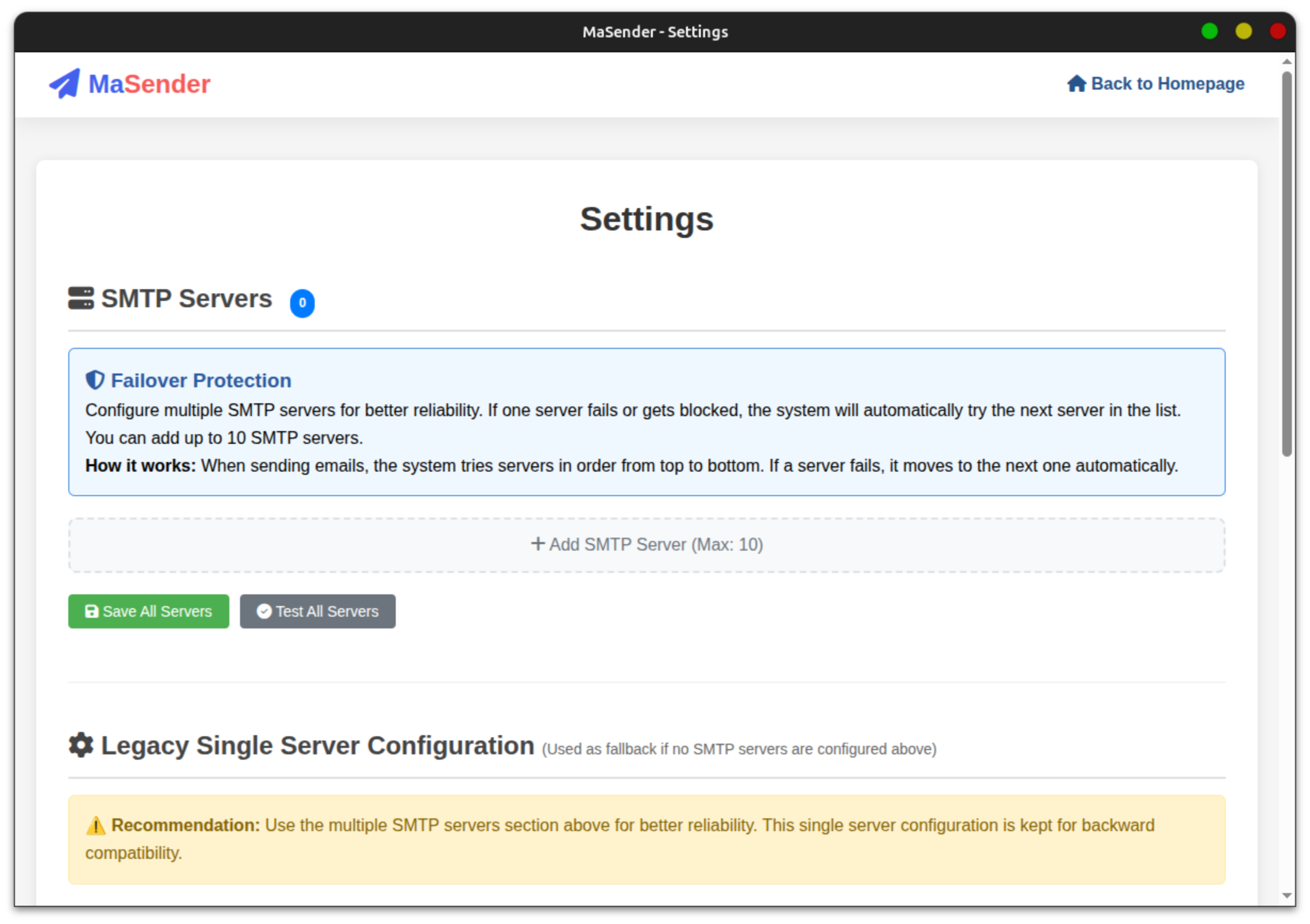Image resolution: width=1310 pixels, height=924 pixels.
Task: Click the scrollbar down arrow
Action: (1287, 896)
